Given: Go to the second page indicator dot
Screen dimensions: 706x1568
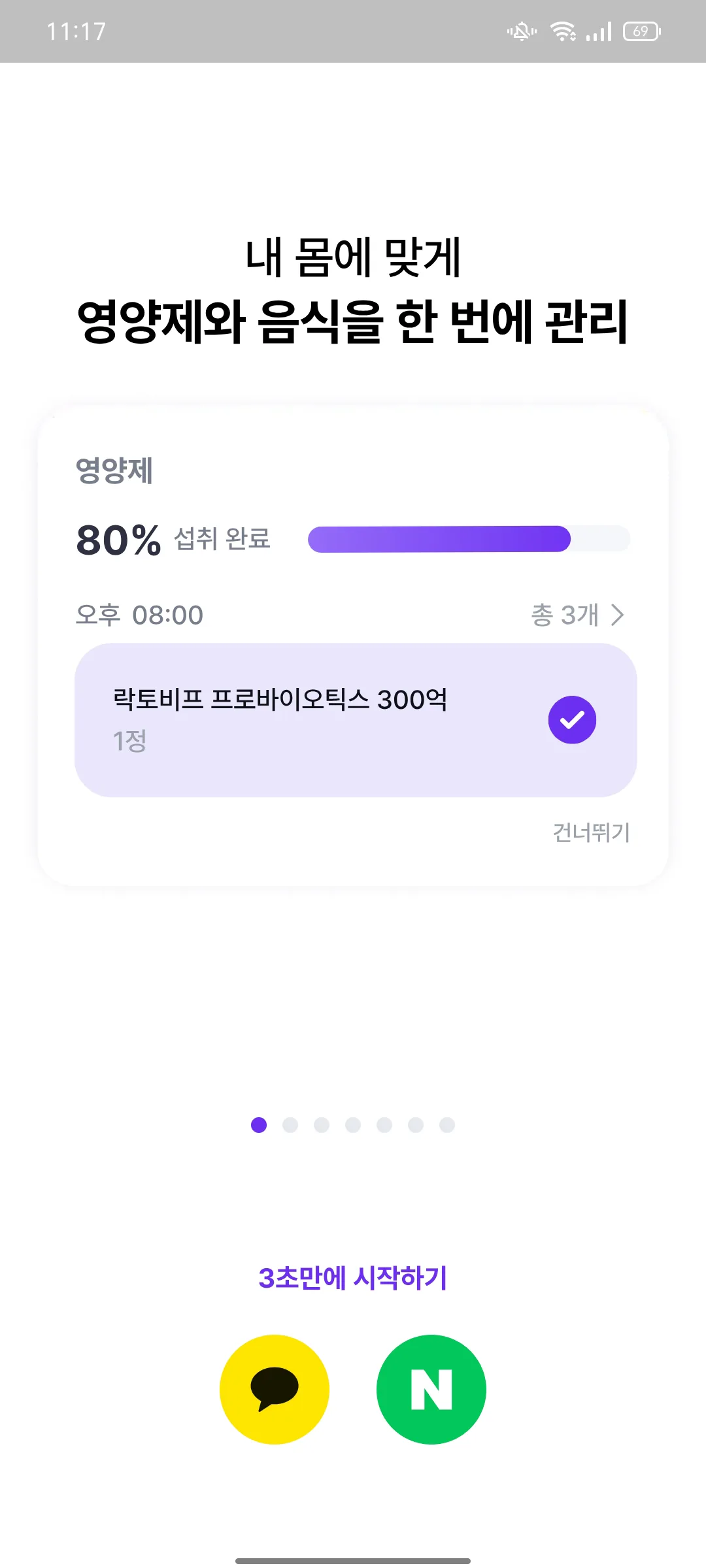Looking at the screenshot, I should point(290,1124).
